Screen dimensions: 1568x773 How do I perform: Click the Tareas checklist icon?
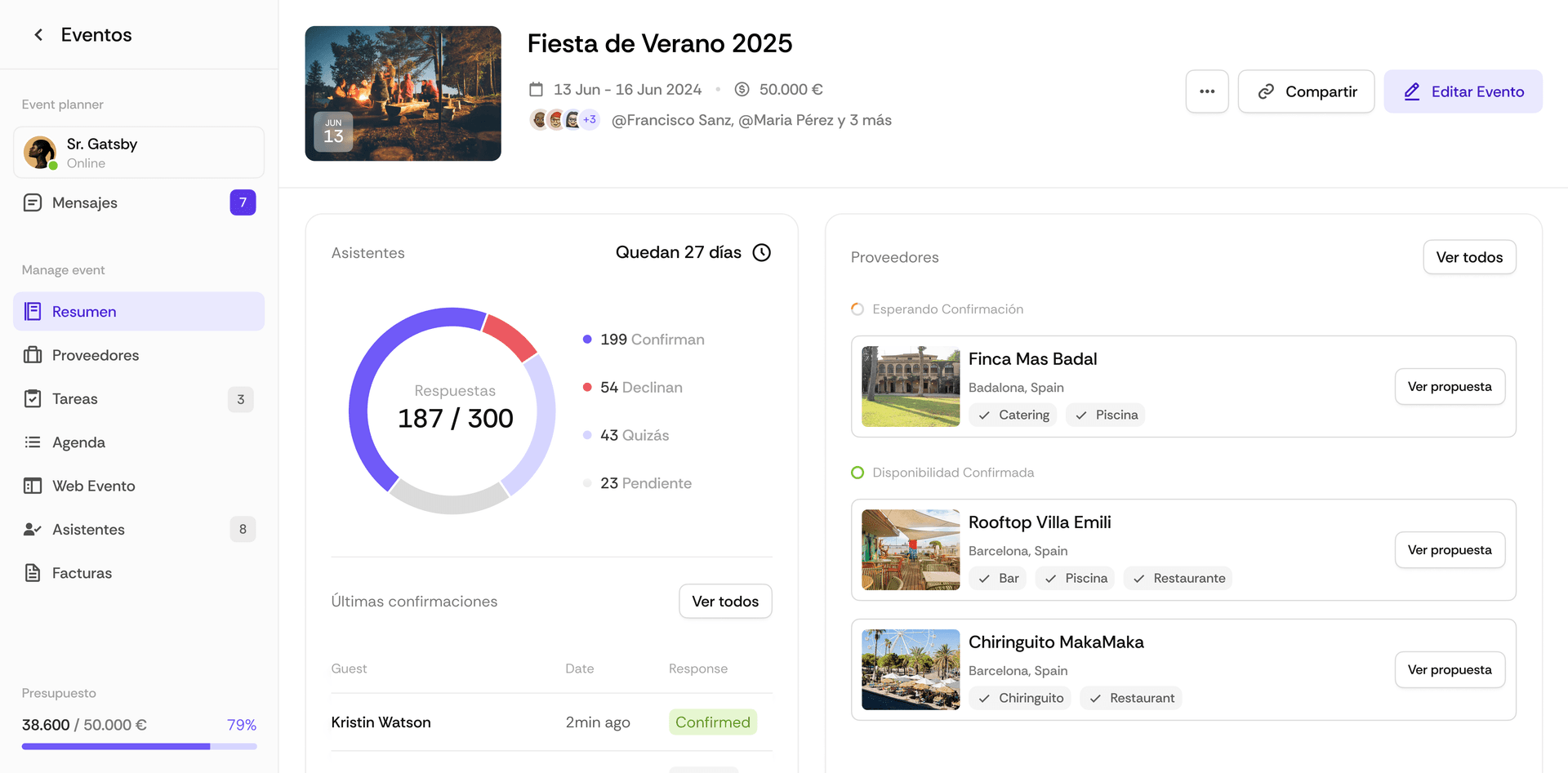pos(33,398)
